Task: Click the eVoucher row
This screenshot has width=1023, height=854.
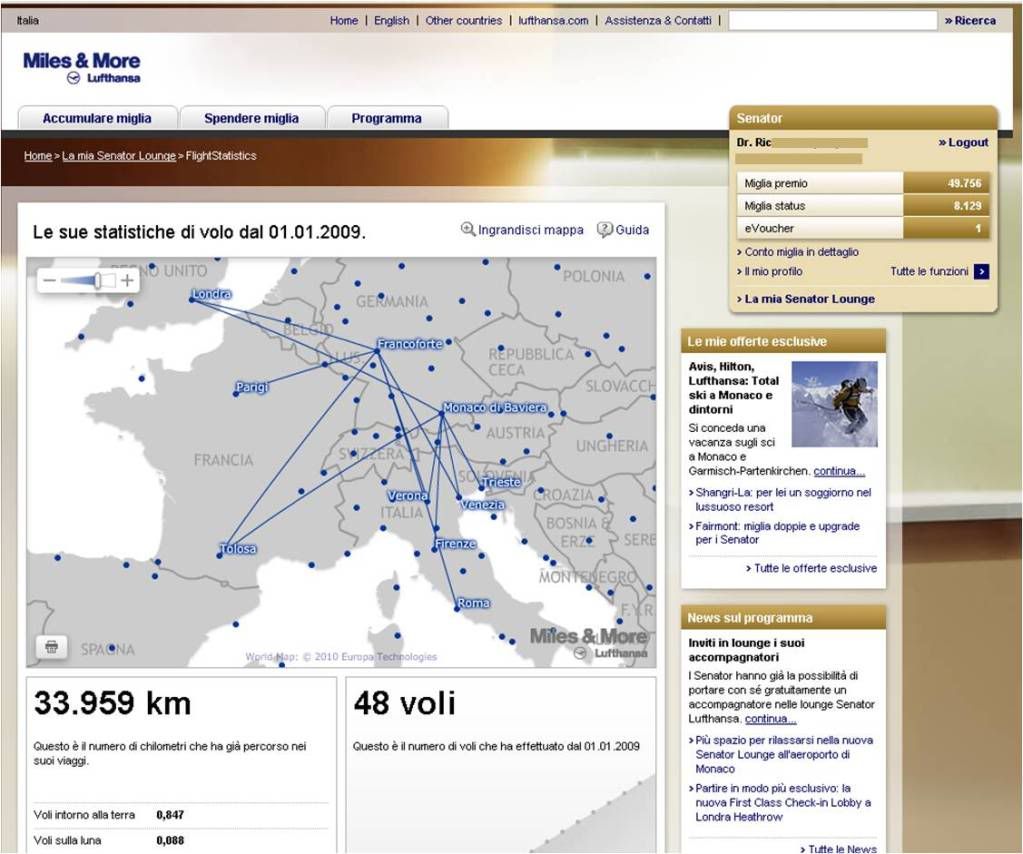Action: coord(863,228)
